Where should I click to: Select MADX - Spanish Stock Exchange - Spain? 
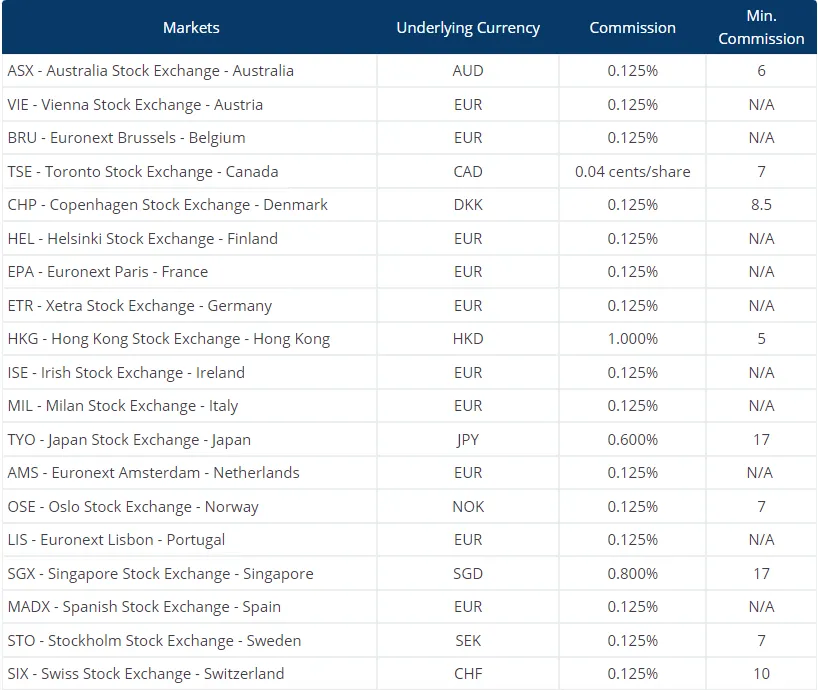coord(144,607)
